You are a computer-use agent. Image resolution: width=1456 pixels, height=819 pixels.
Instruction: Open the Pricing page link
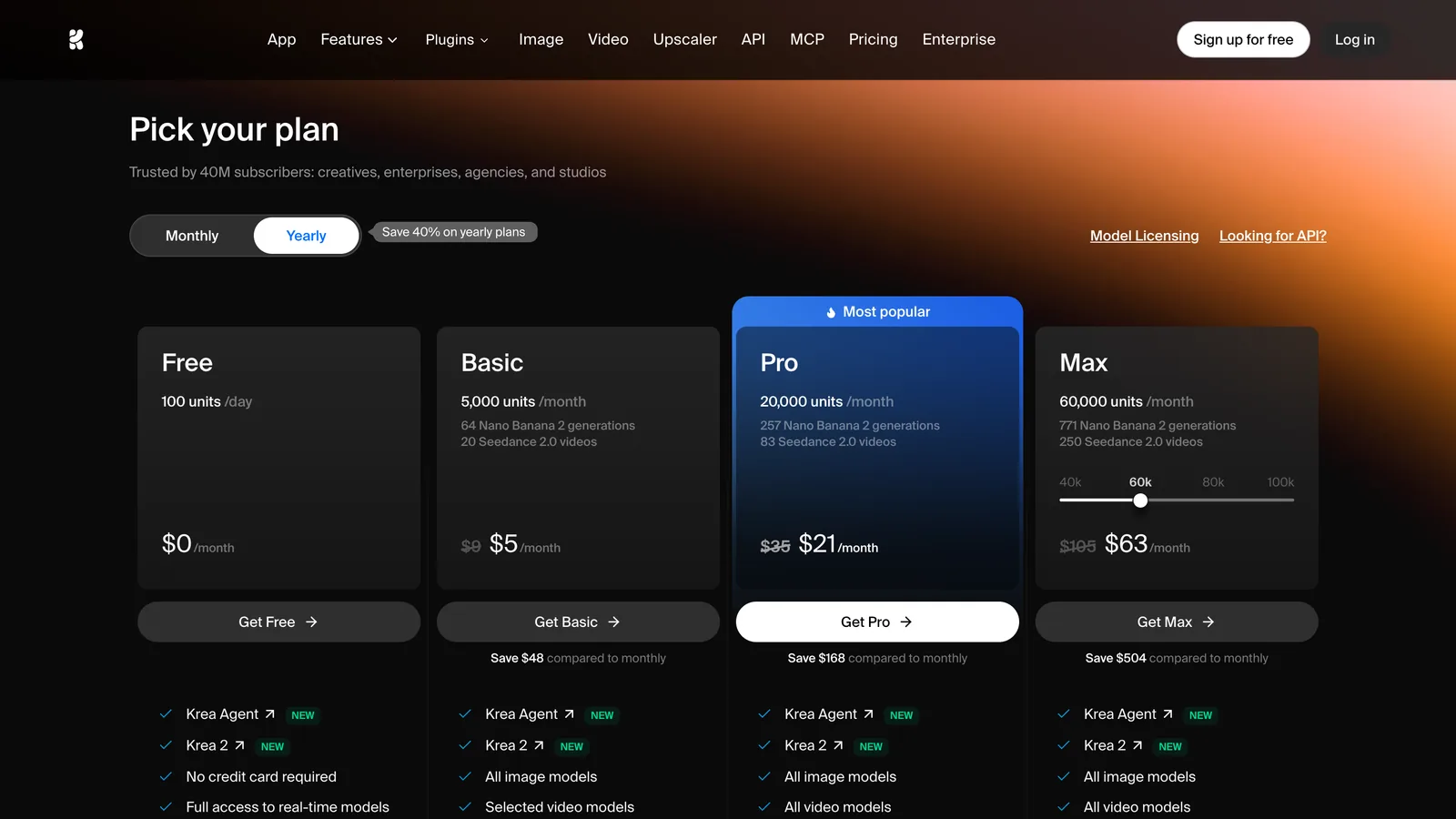tap(874, 39)
